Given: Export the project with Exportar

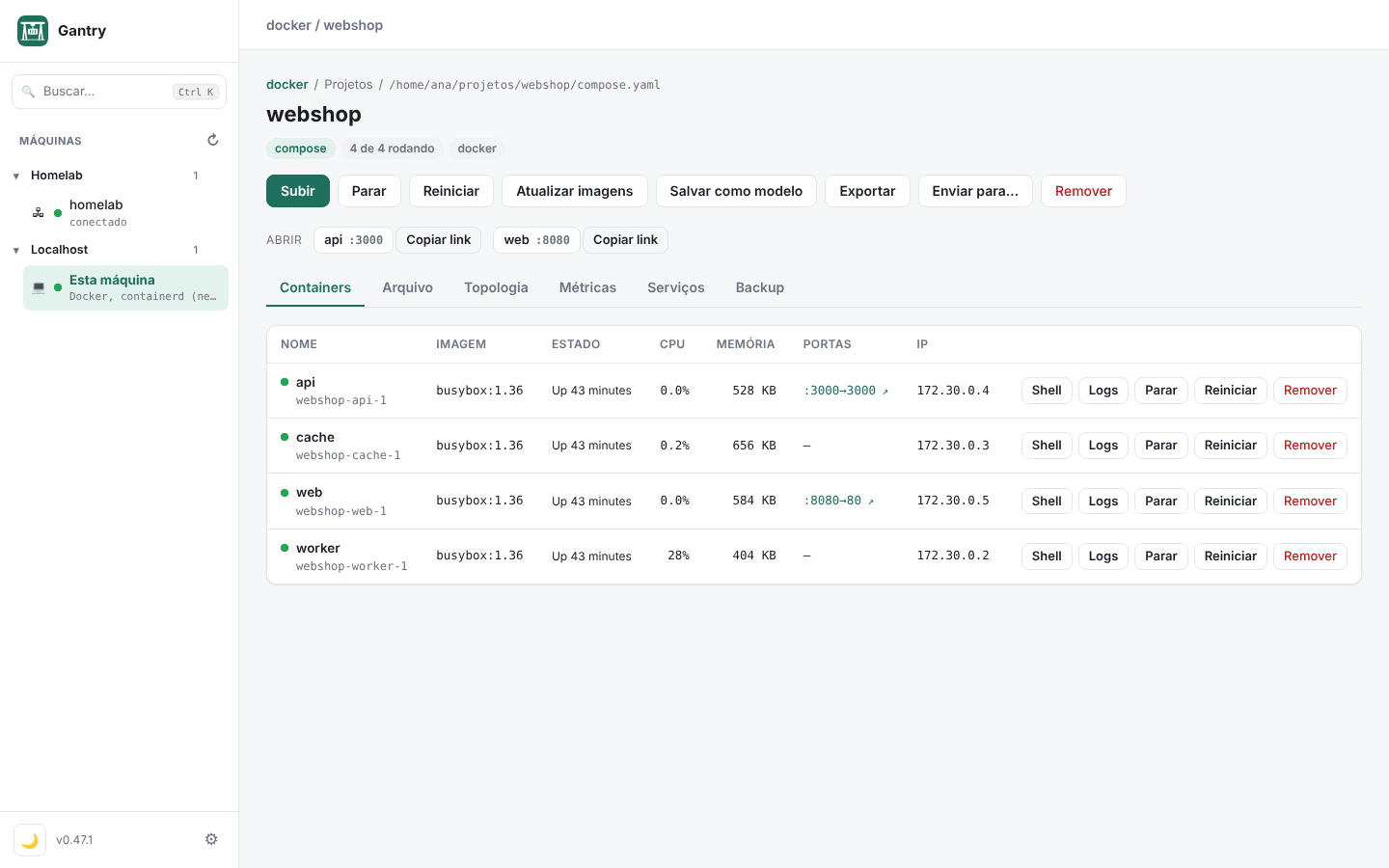Looking at the screenshot, I should 867,191.
